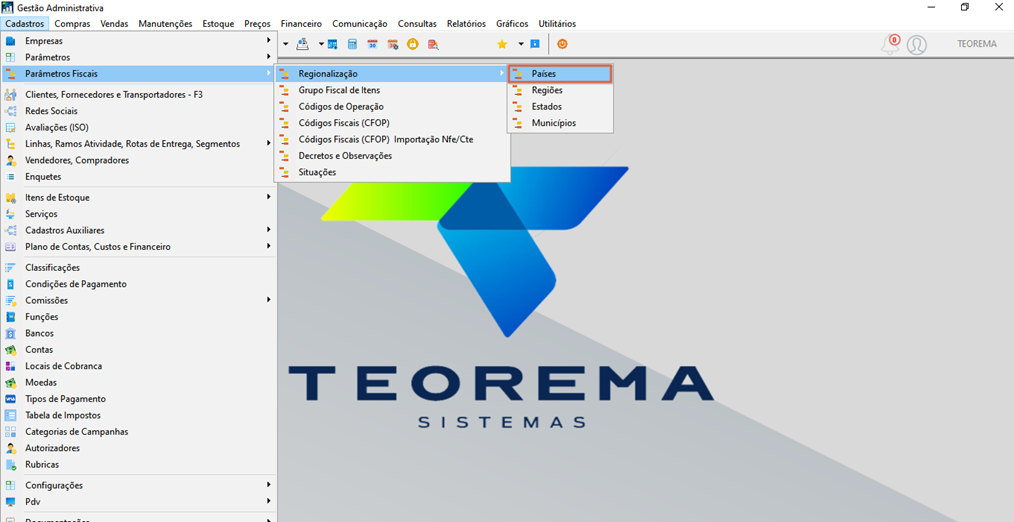The image size is (1014, 522).
Task: Click the orange power button icon
Action: coord(563,44)
